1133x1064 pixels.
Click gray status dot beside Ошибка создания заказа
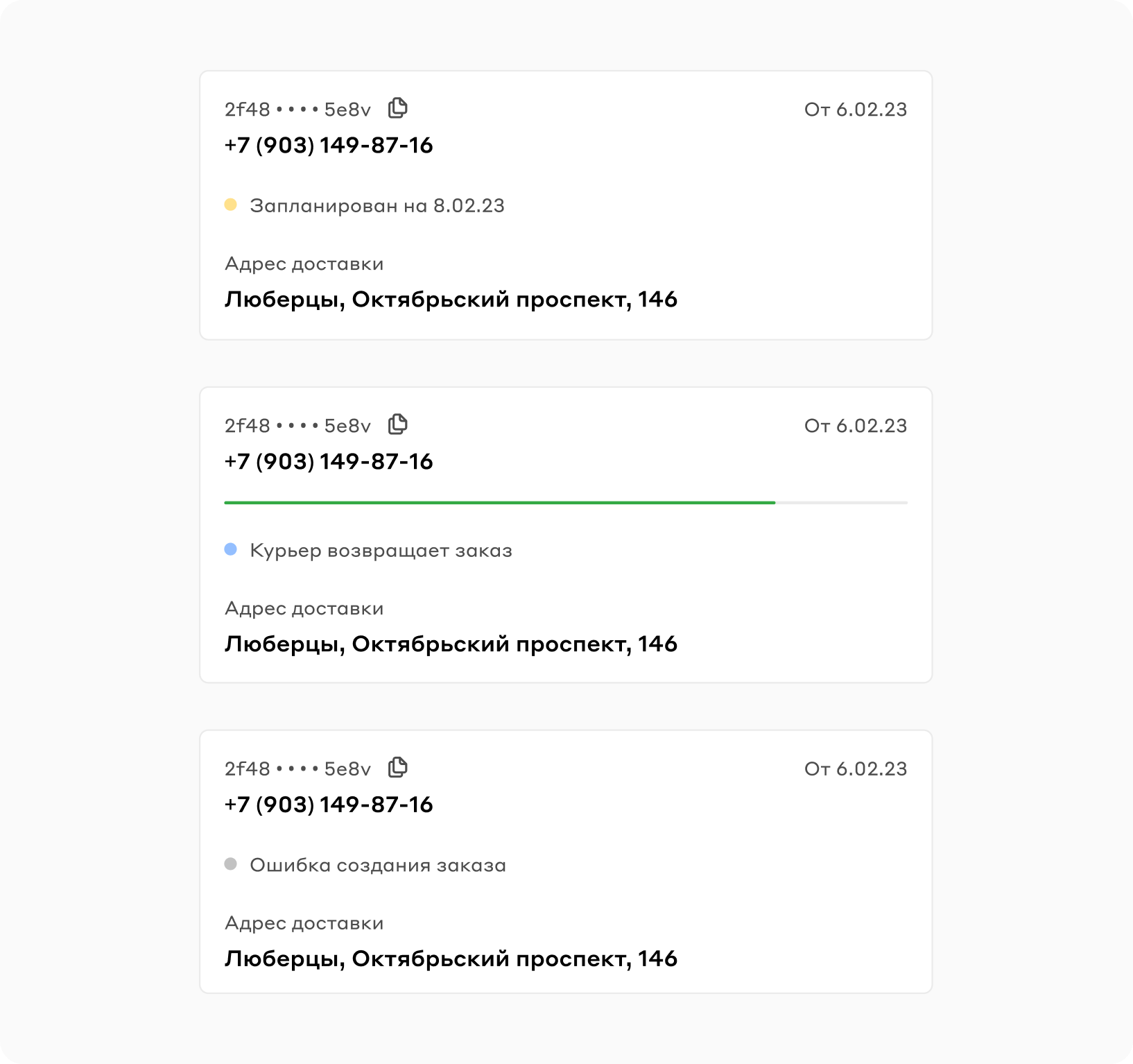pyautogui.click(x=231, y=864)
